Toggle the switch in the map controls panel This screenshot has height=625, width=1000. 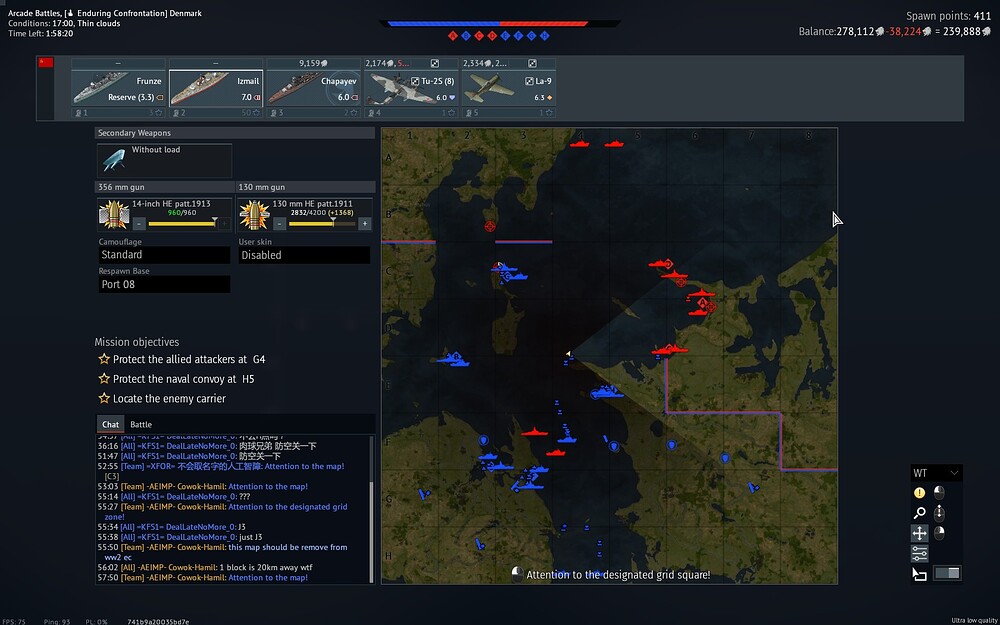click(x=947, y=573)
